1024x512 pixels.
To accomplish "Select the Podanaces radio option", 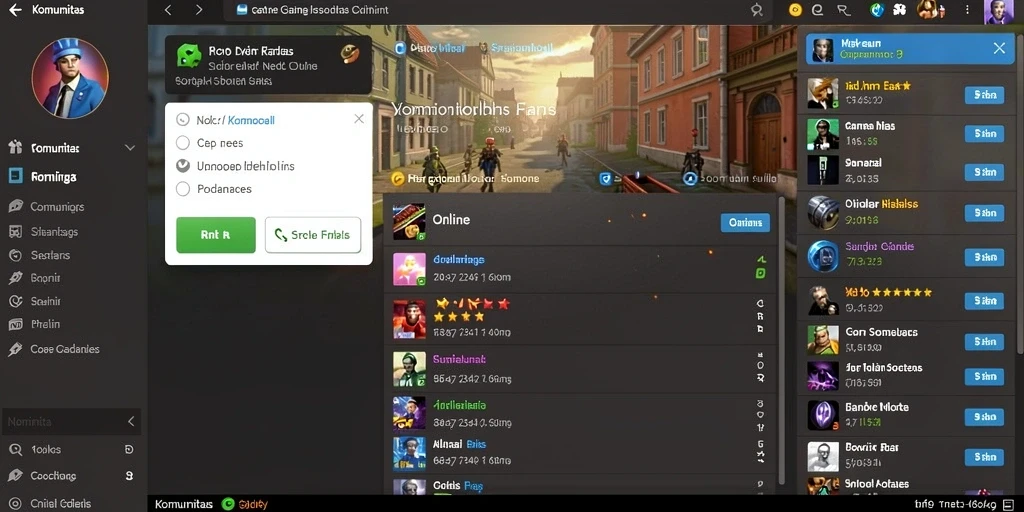I will (x=184, y=189).
